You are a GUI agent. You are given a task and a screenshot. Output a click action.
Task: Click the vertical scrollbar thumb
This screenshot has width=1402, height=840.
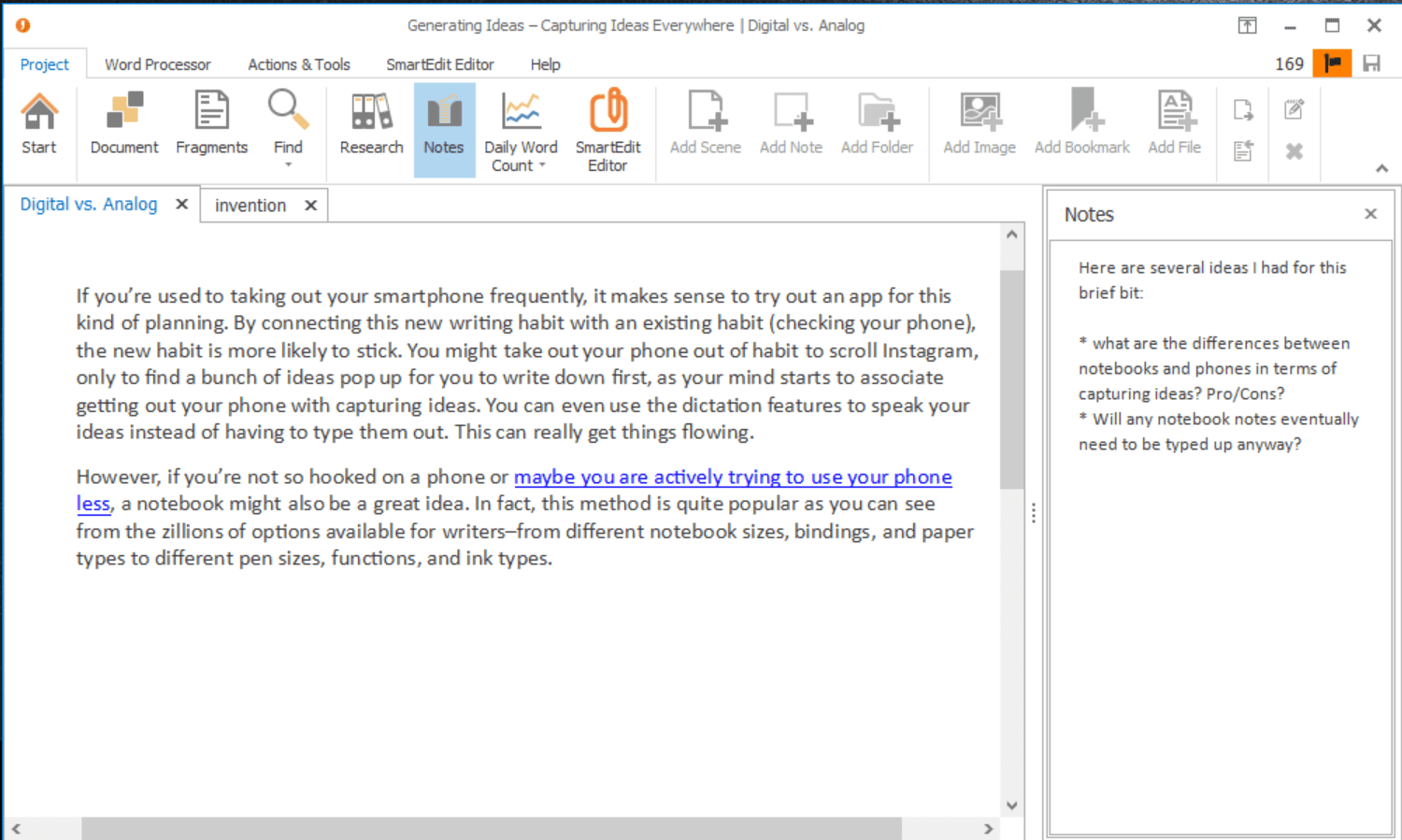[1011, 379]
